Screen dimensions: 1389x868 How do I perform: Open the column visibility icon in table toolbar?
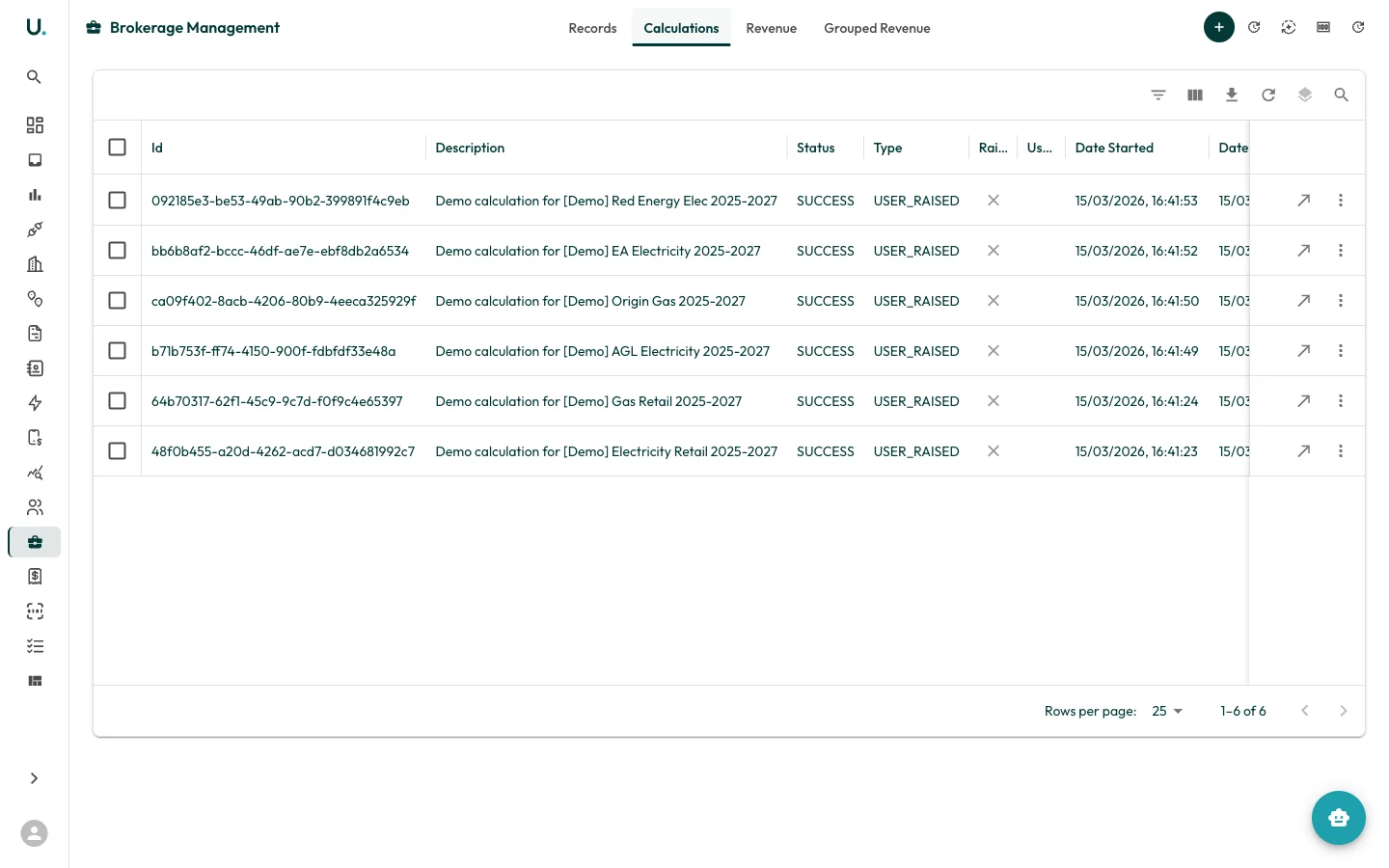(x=1195, y=95)
